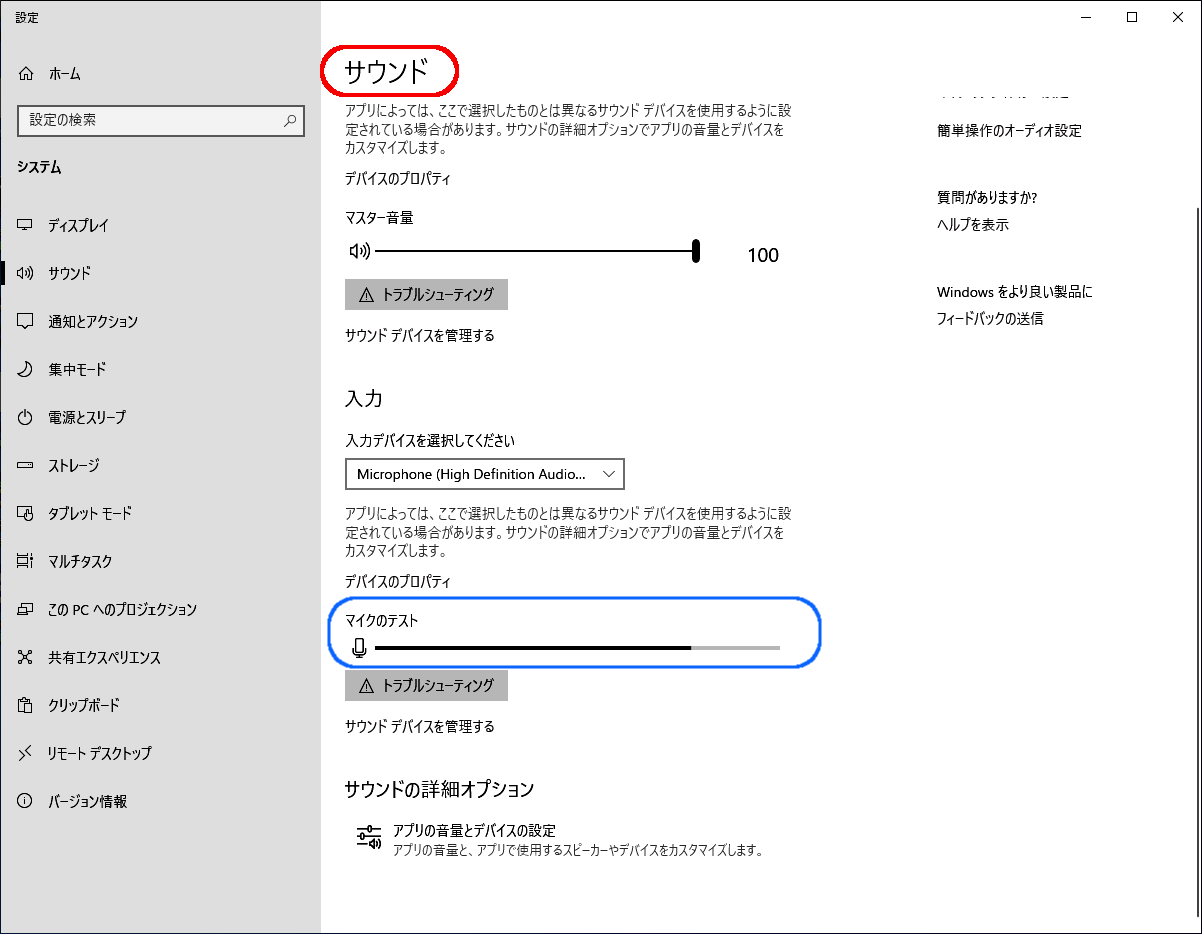The width and height of the screenshot is (1202, 934).
Task: Click the master volume value 100
Action: point(763,256)
